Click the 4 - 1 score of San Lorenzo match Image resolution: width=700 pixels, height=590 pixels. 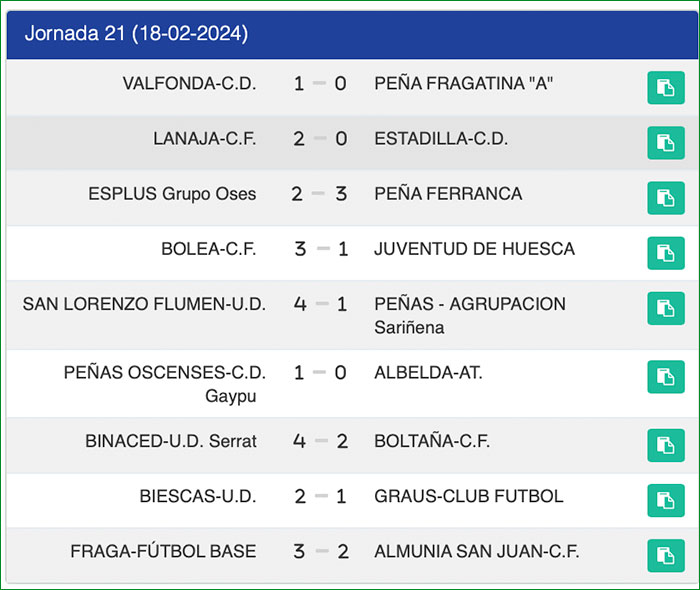320,304
